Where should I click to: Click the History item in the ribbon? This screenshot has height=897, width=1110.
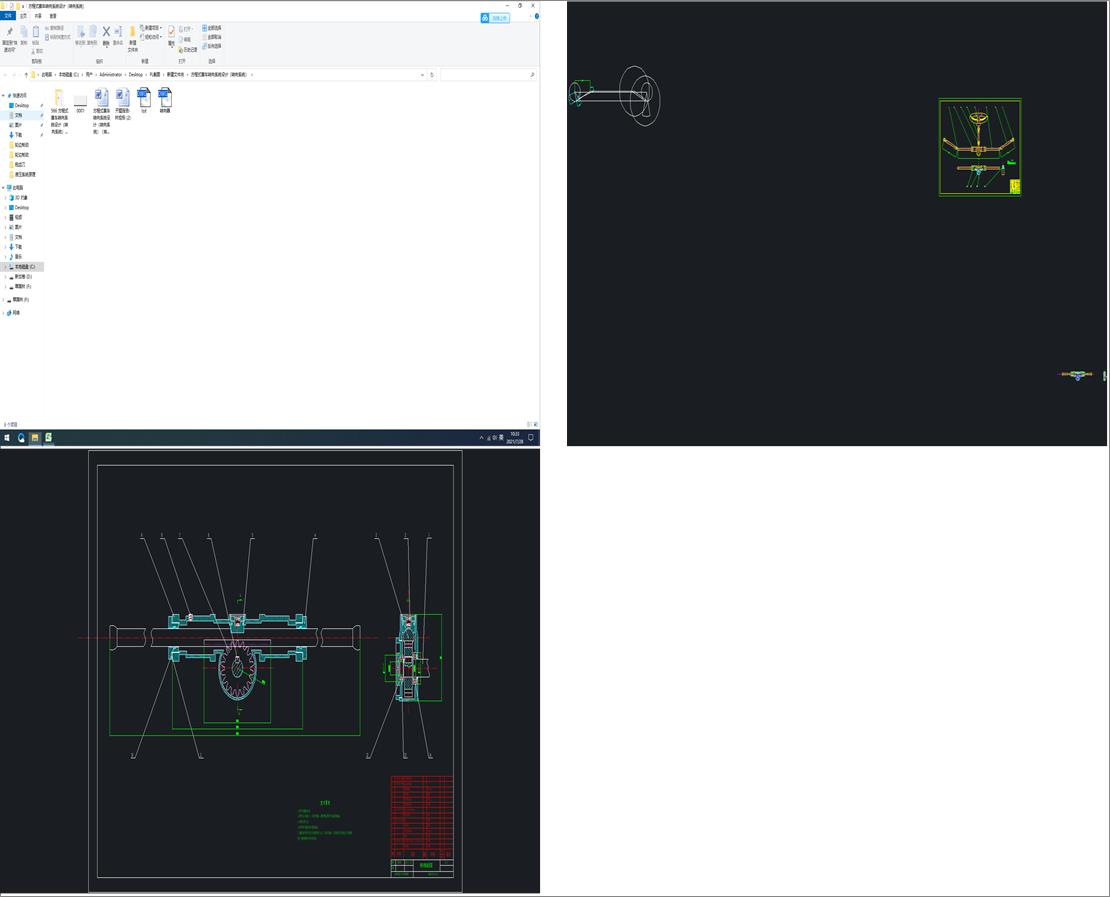(190, 50)
